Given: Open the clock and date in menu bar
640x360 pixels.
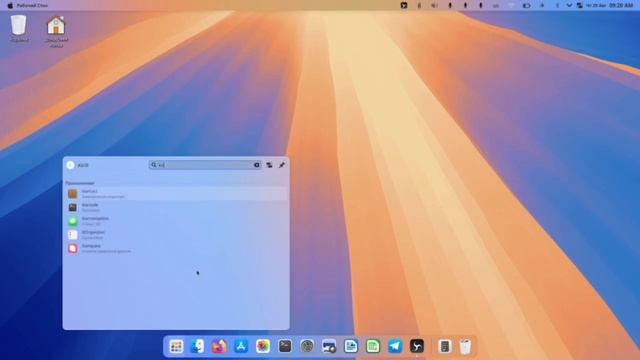Looking at the screenshot, I should point(610,5).
